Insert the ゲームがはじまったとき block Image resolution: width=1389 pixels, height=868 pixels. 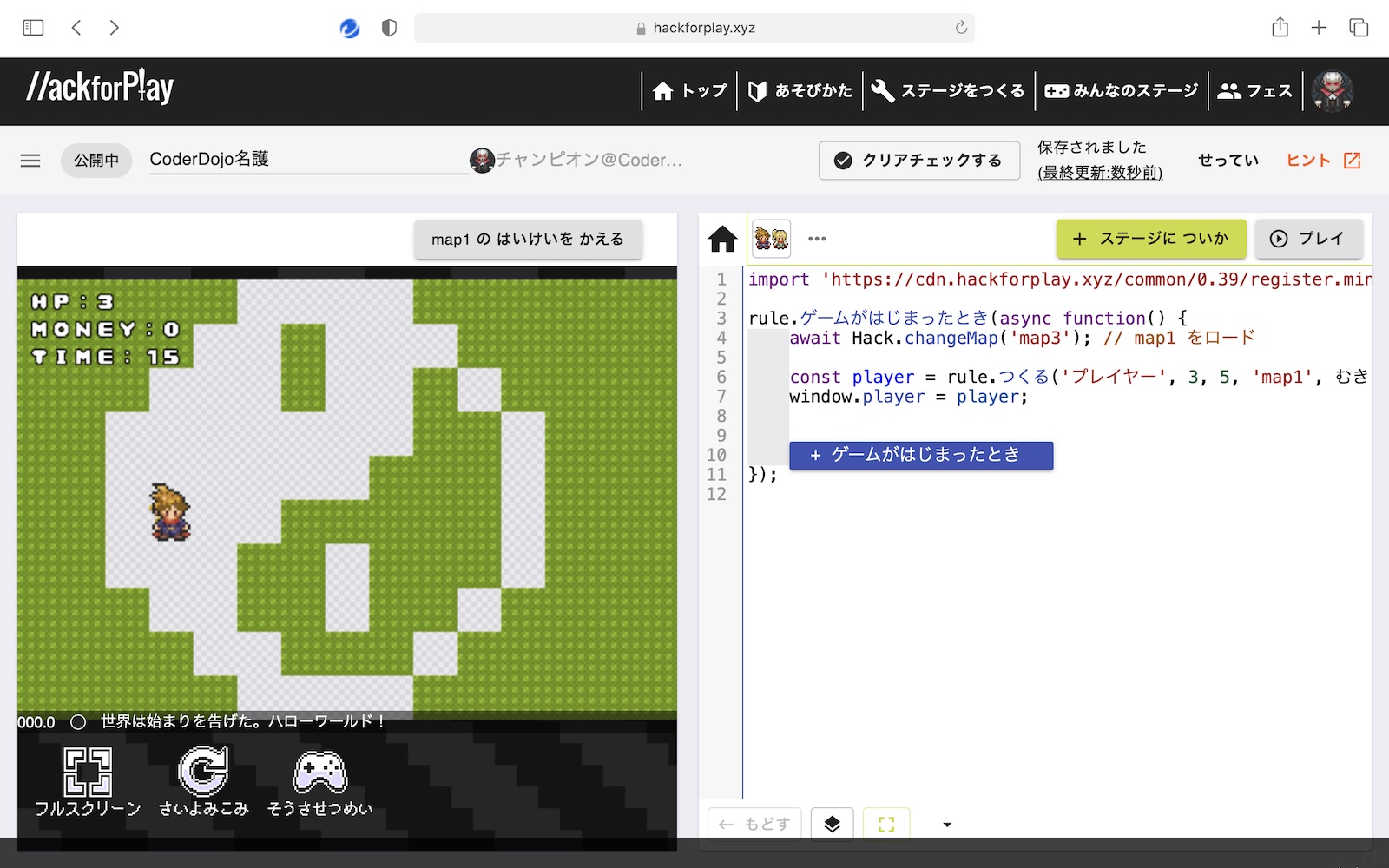[920, 455]
